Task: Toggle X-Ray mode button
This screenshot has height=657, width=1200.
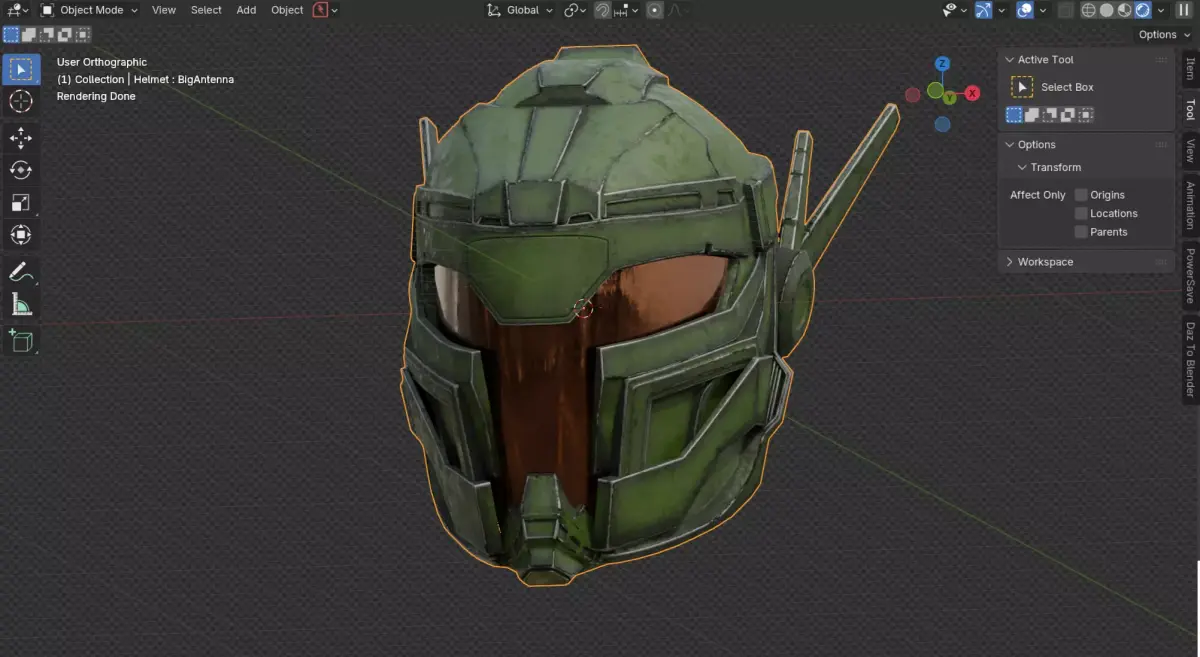Action: 1066,10
